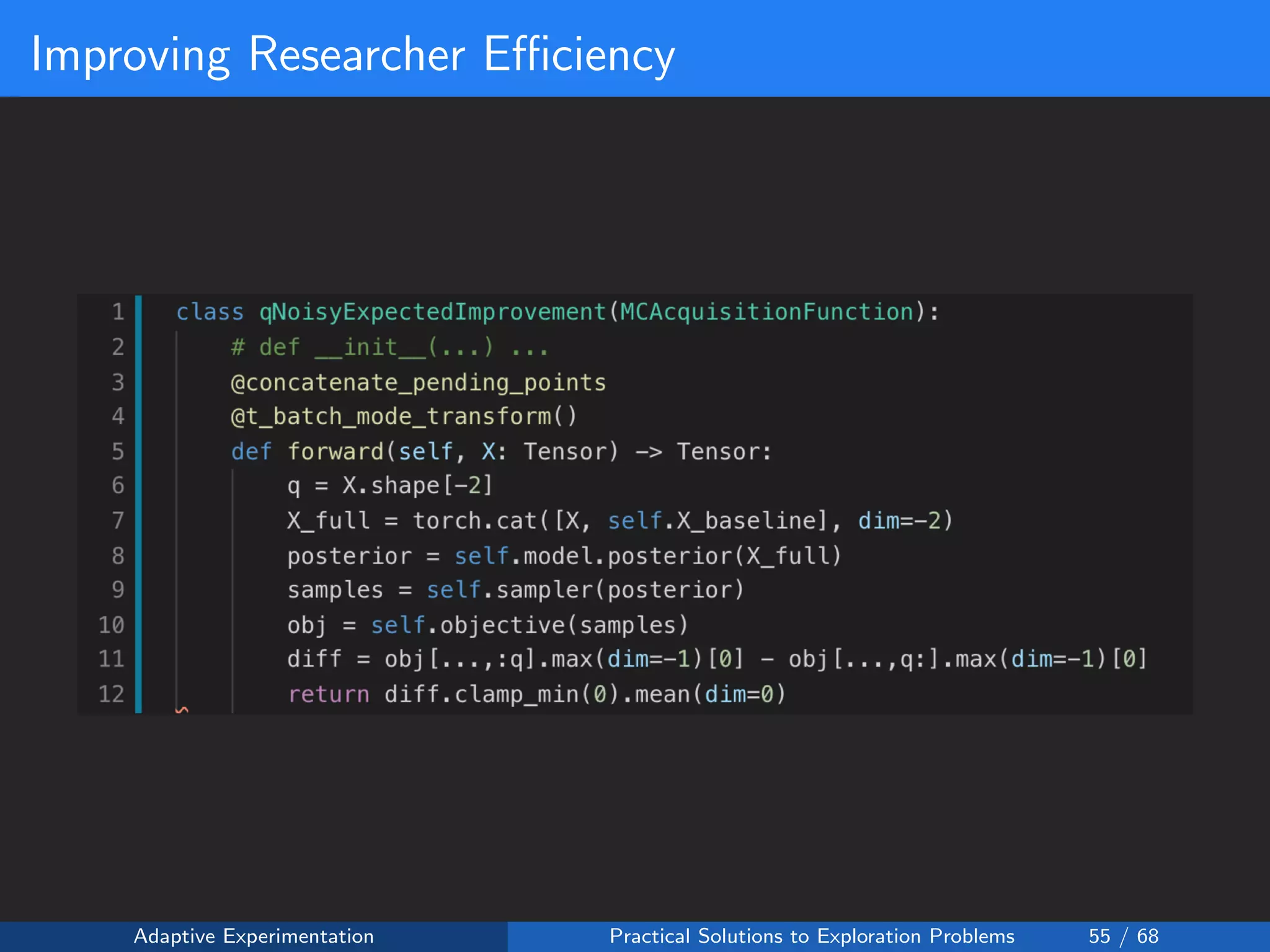
Task: Click 'self.objective(samples)' on line 10
Action: (530, 625)
